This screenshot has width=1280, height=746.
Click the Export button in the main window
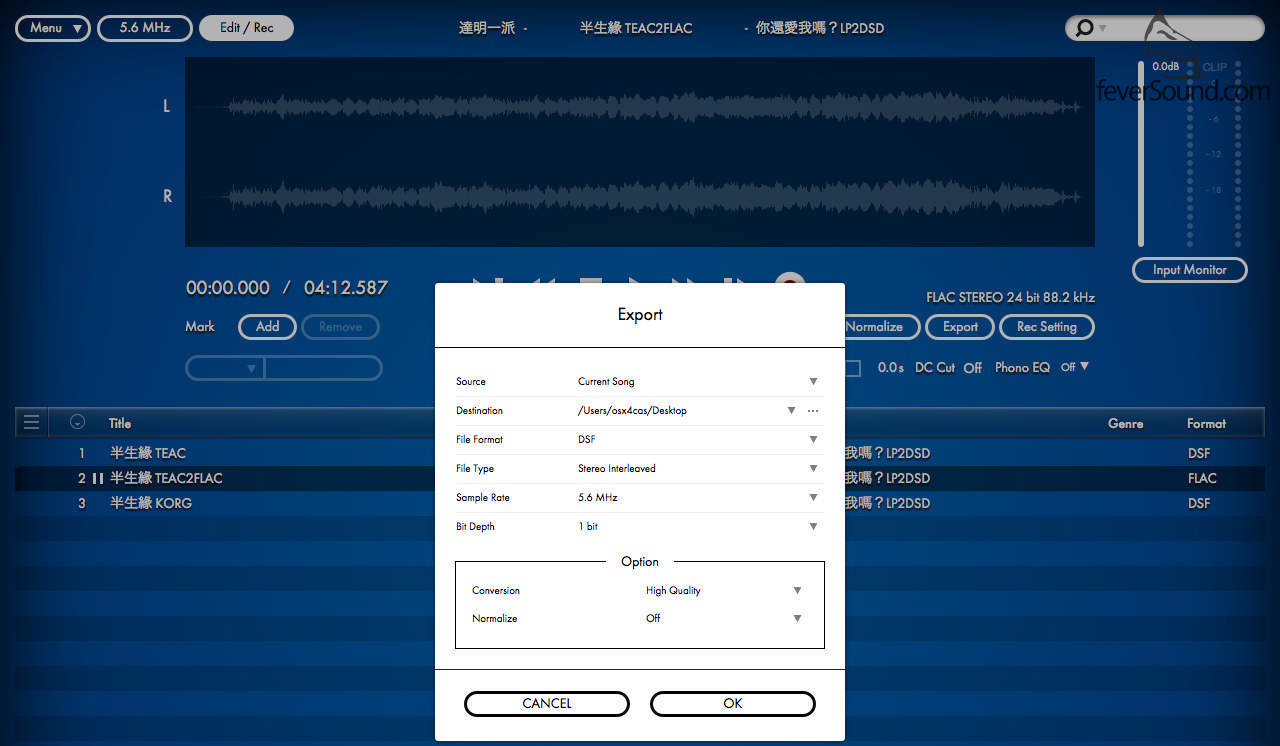coord(960,327)
